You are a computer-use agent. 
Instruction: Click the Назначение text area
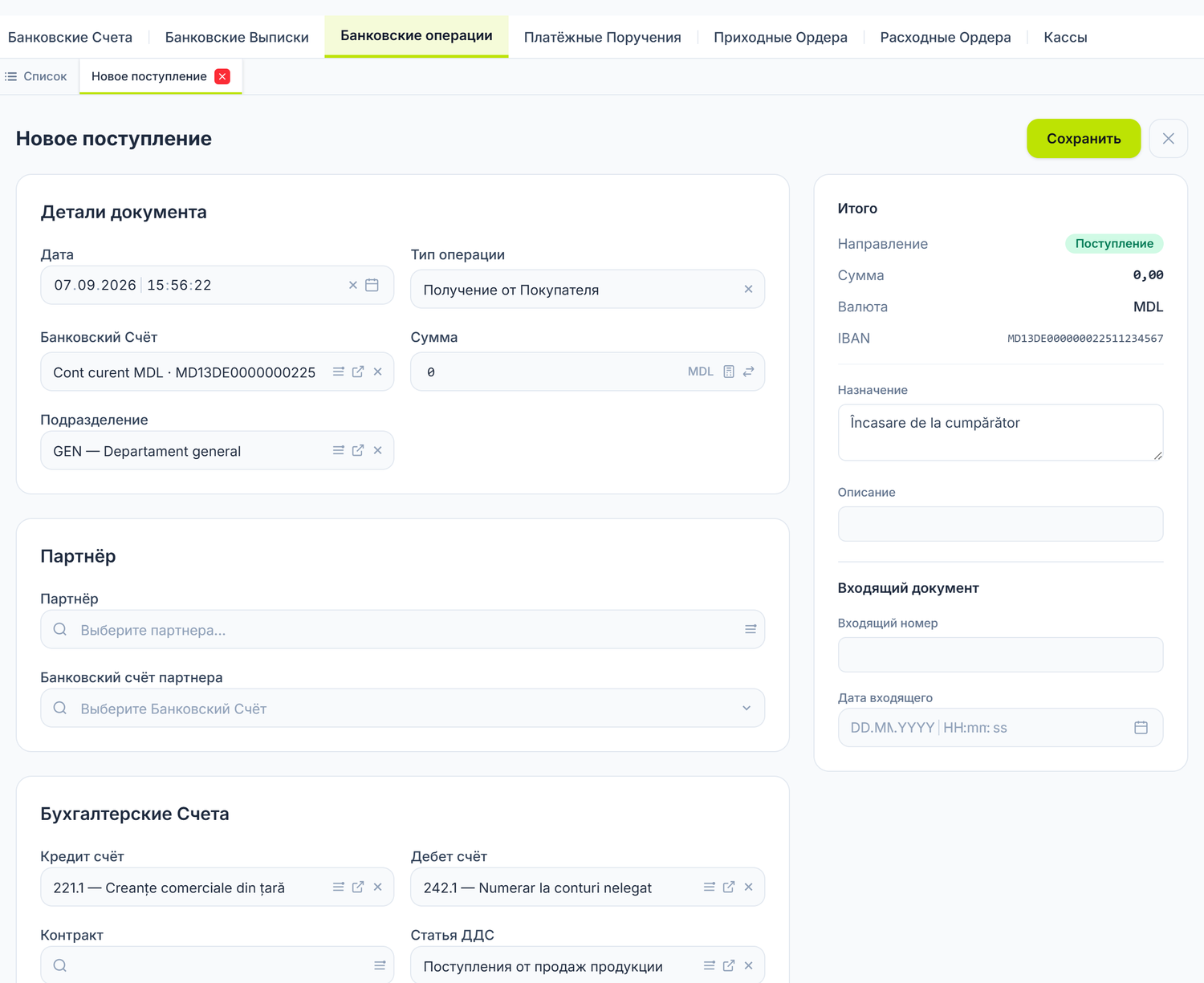click(1000, 432)
